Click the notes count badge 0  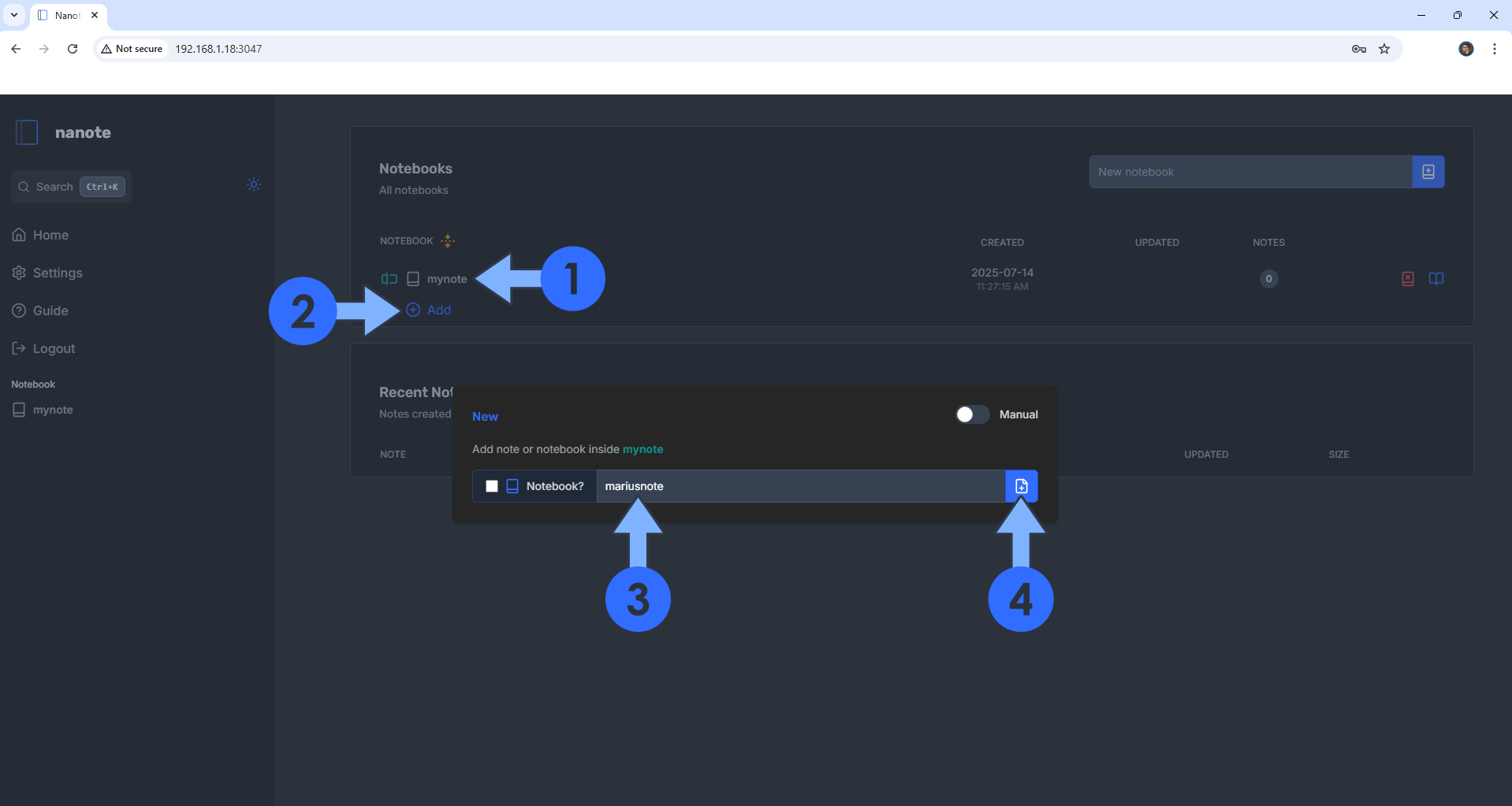[1268, 279]
